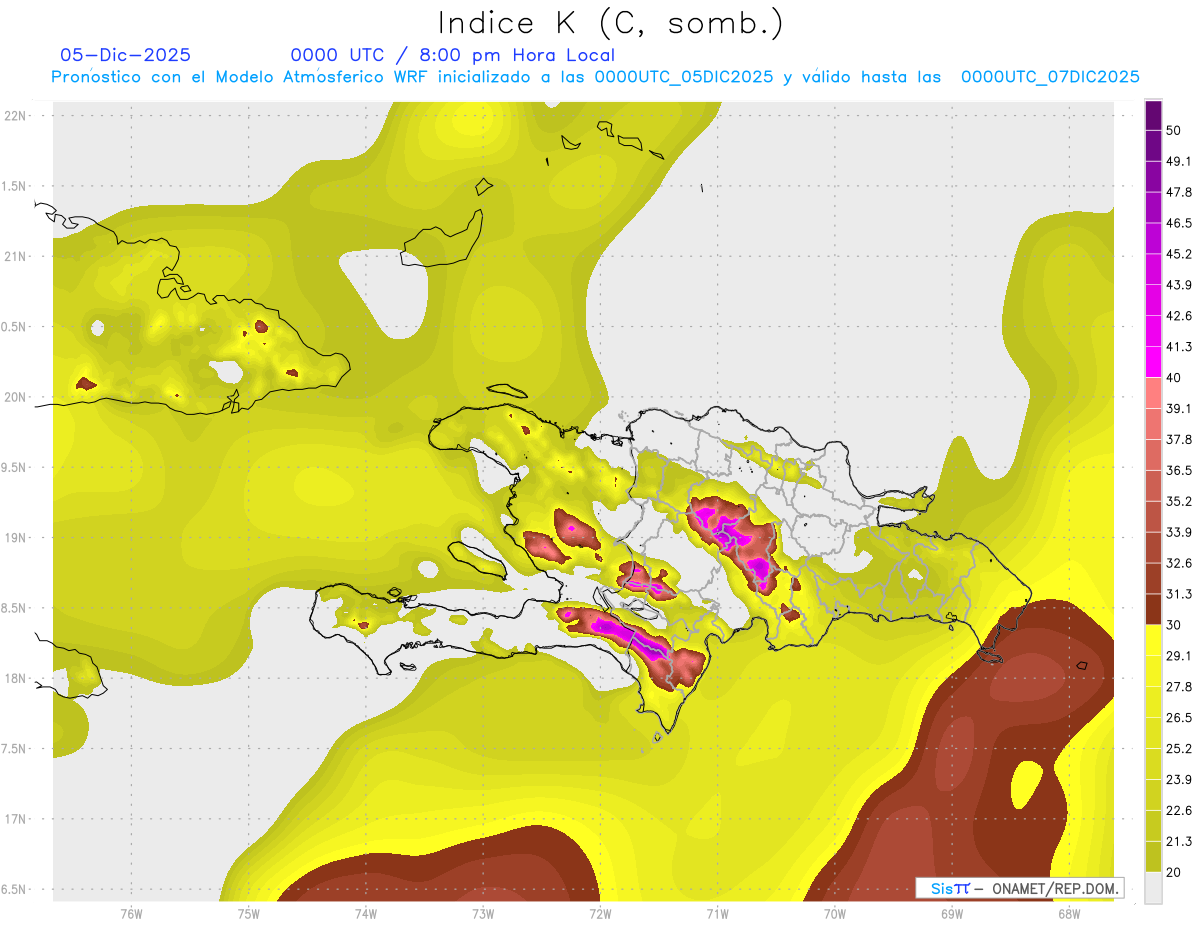The height and width of the screenshot is (927, 1200).
Task: Click the WRF forecast model description line
Action: [x=596, y=77]
